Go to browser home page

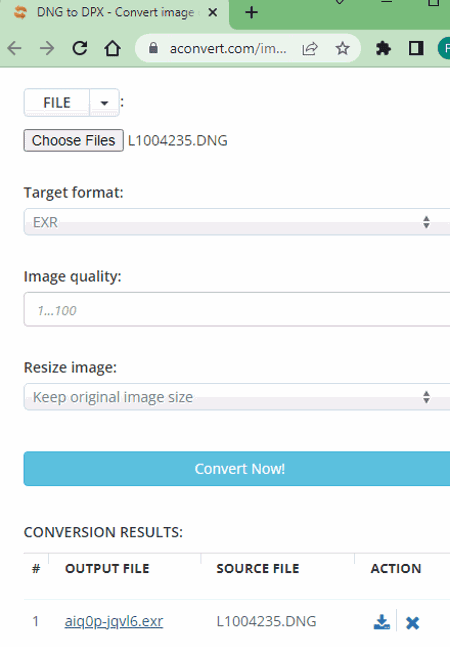coord(112,48)
